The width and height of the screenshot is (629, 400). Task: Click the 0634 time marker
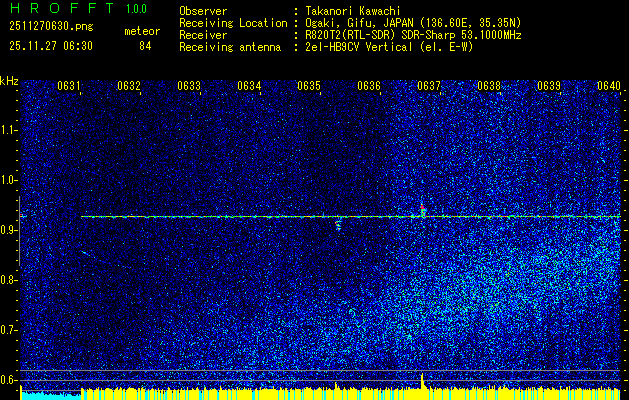click(x=249, y=86)
